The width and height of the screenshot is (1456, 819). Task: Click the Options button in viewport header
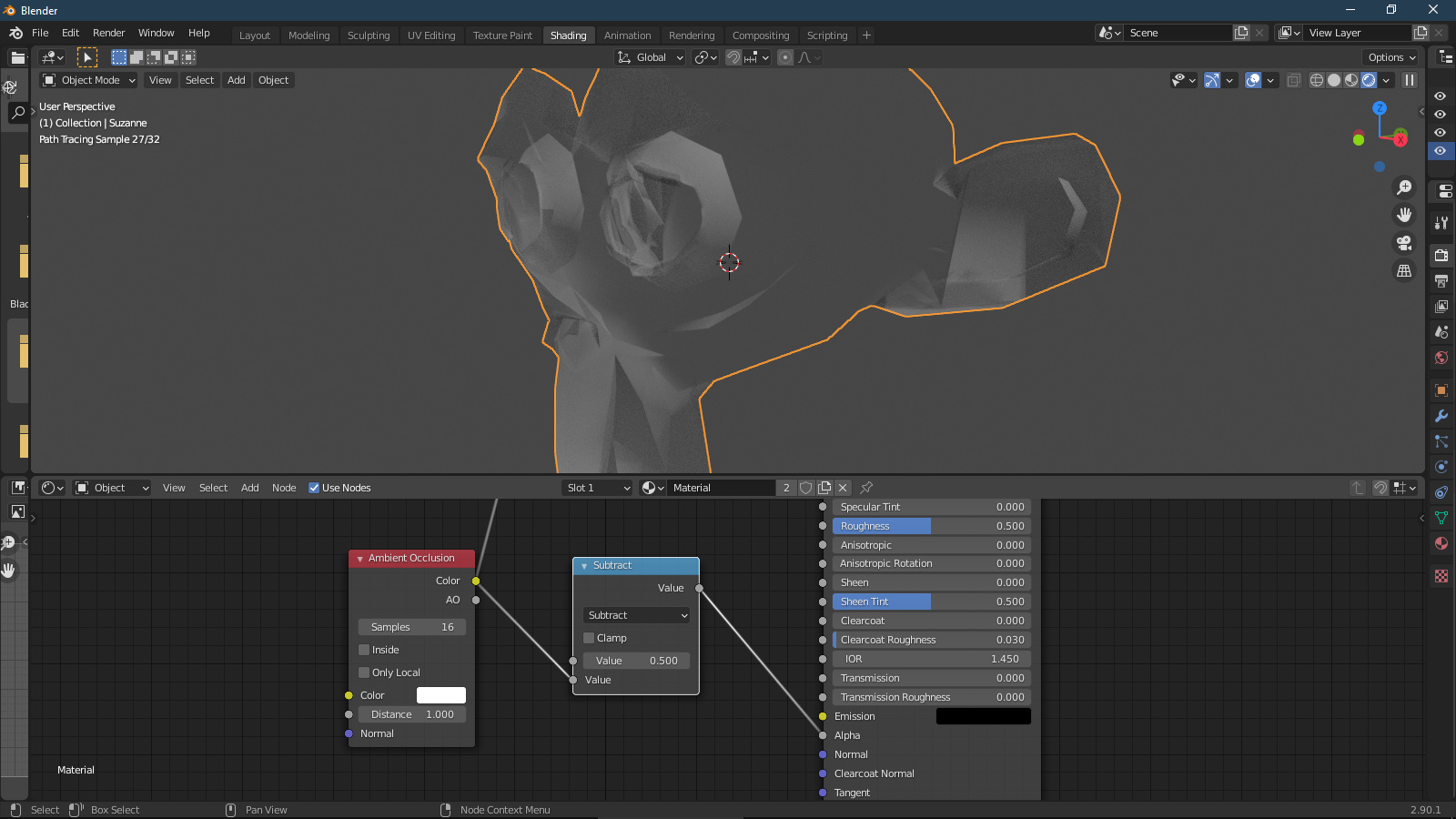click(1390, 56)
